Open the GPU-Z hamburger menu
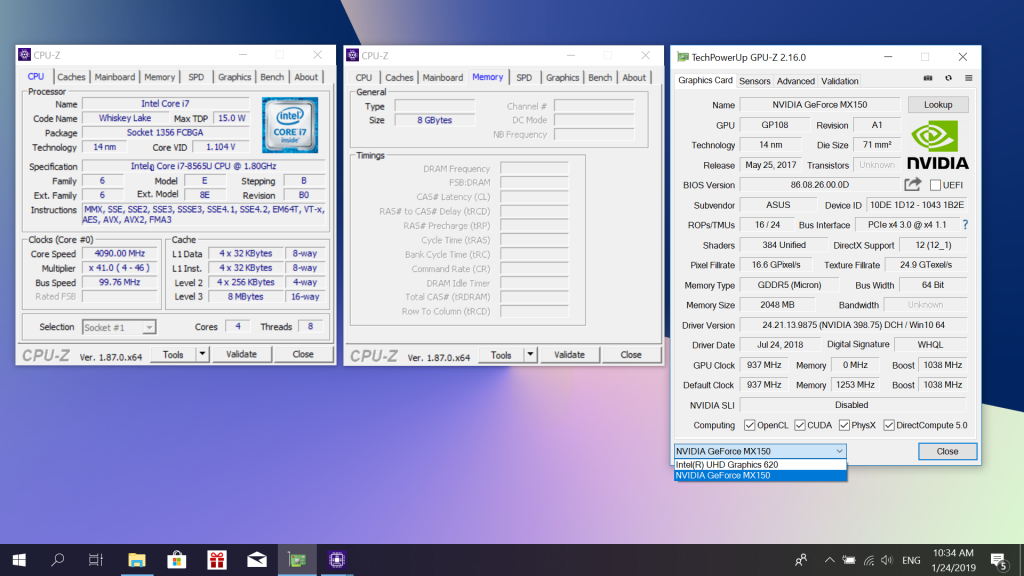This screenshot has height=576, width=1024. 968,78
